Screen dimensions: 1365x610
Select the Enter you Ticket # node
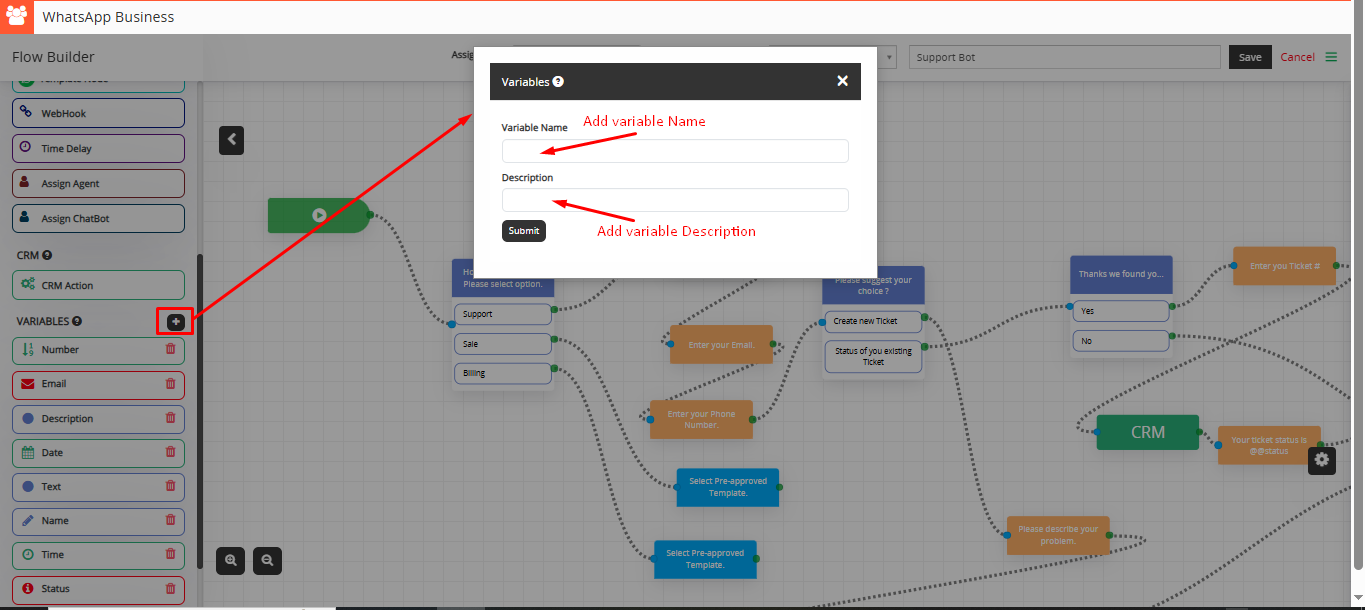click(x=1284, y=266)
